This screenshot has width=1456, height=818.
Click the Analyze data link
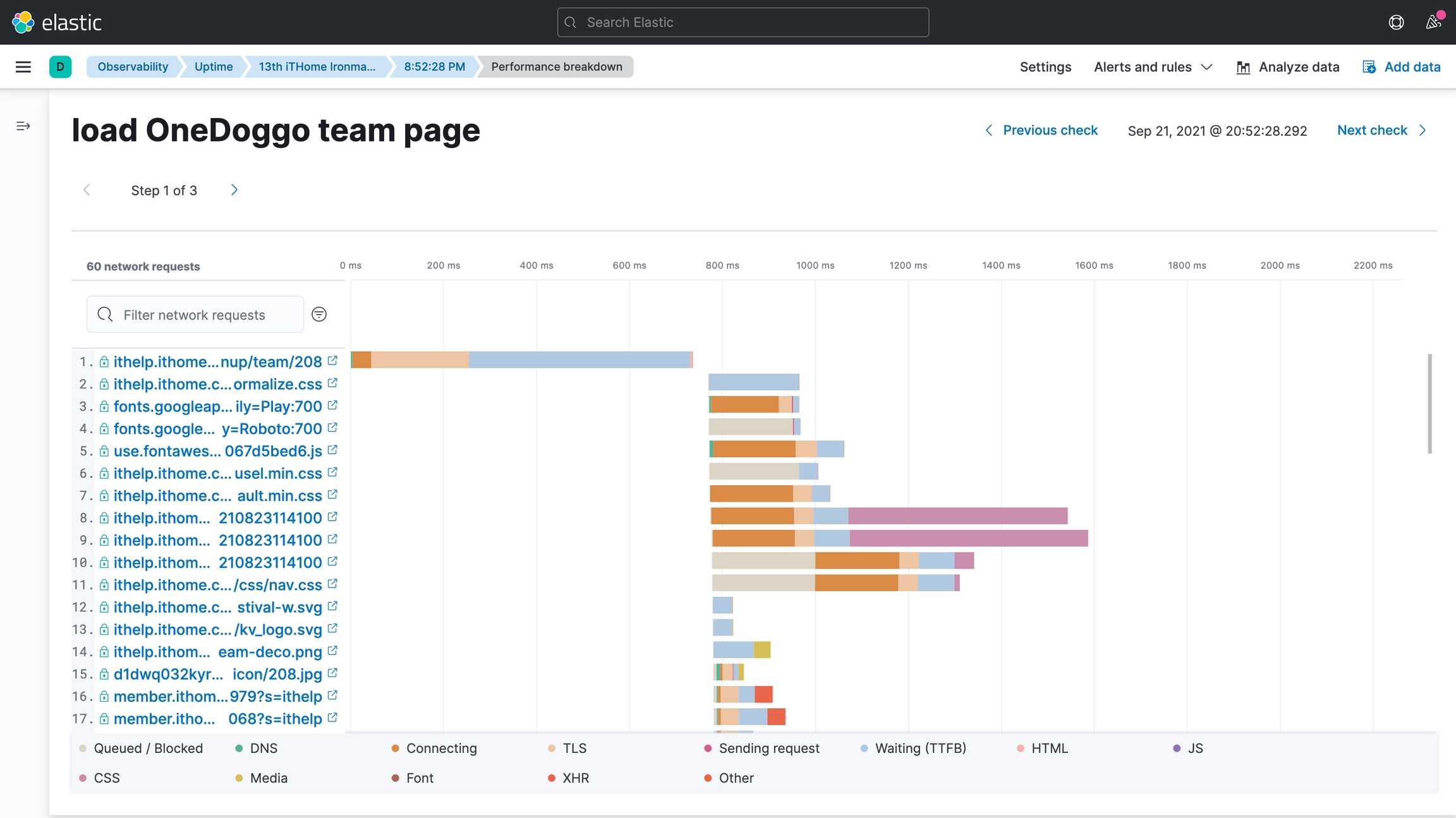[1288, 67]
